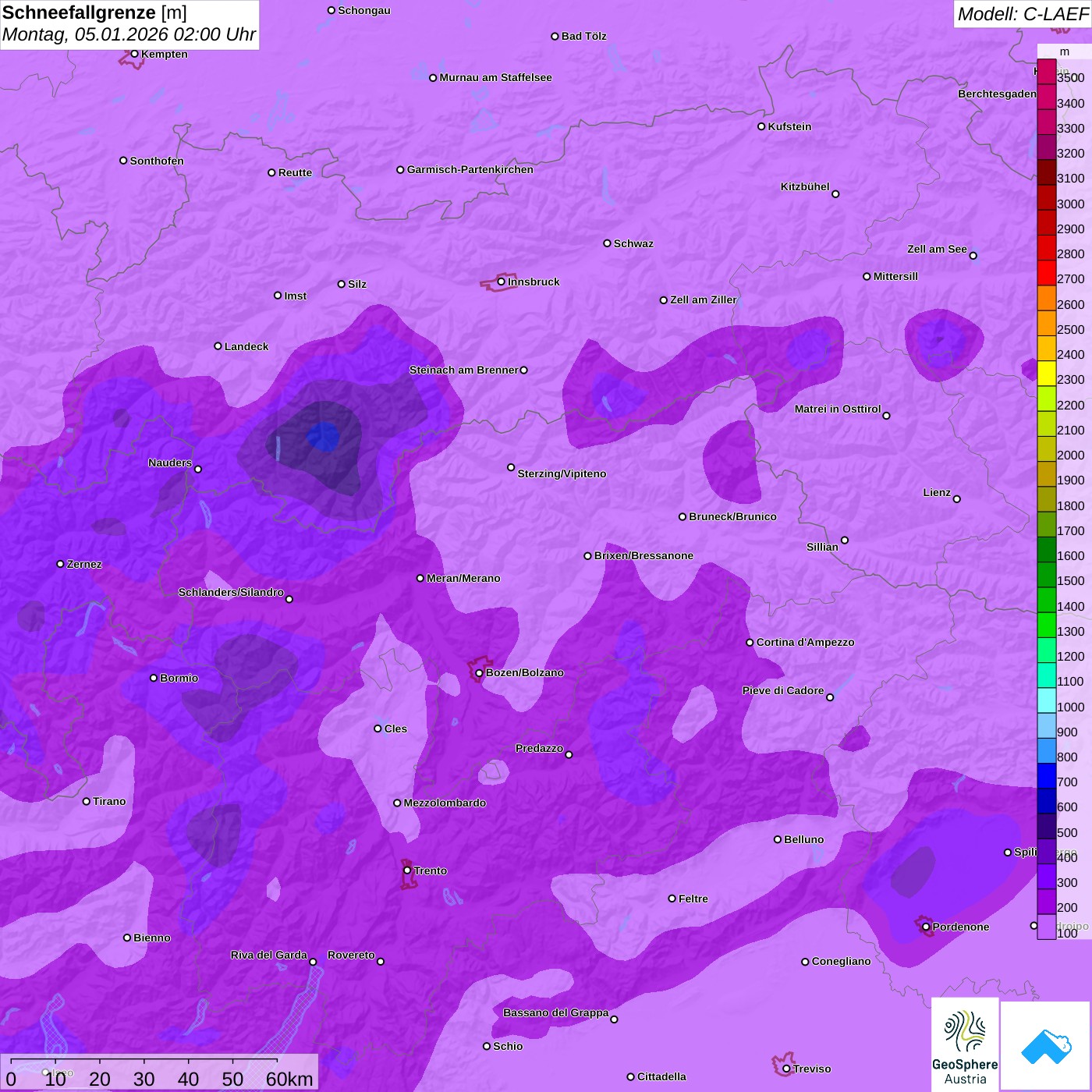This screenshot has width=1092, height=1092.
Task: Select the Bormio marker dot
Action: (x=154, y=678)
